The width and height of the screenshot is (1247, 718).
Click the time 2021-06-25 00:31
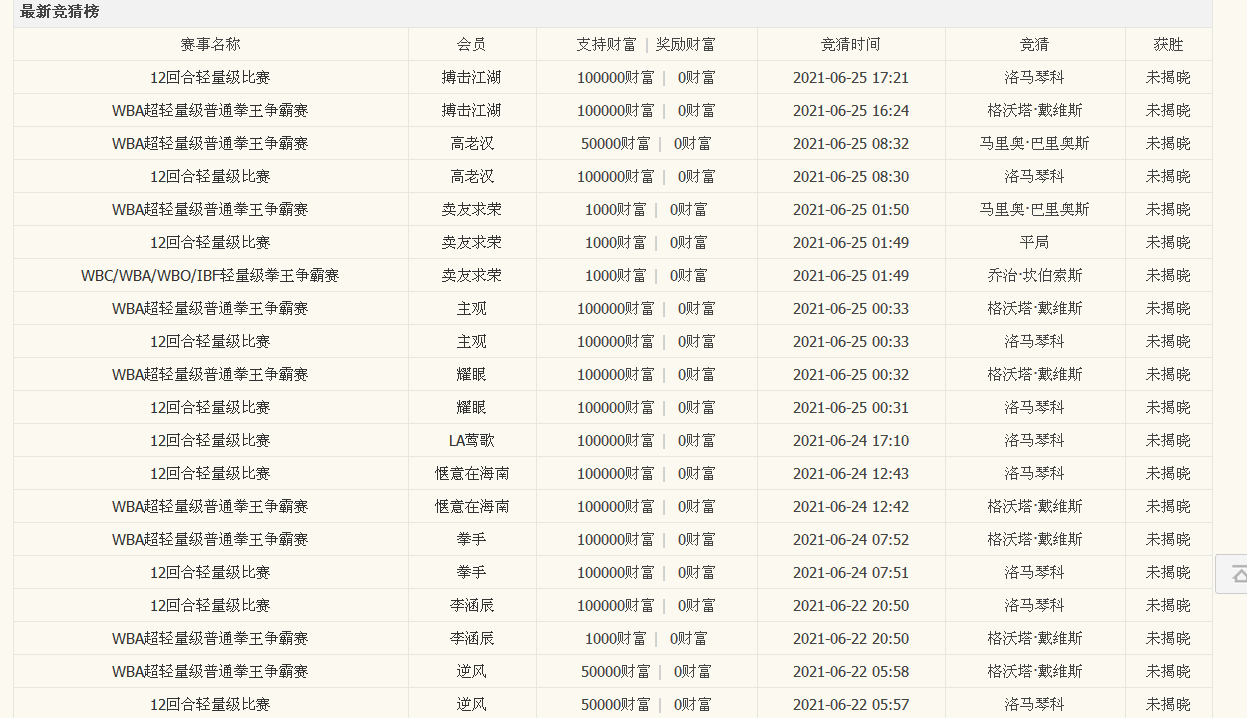[851, 407]
